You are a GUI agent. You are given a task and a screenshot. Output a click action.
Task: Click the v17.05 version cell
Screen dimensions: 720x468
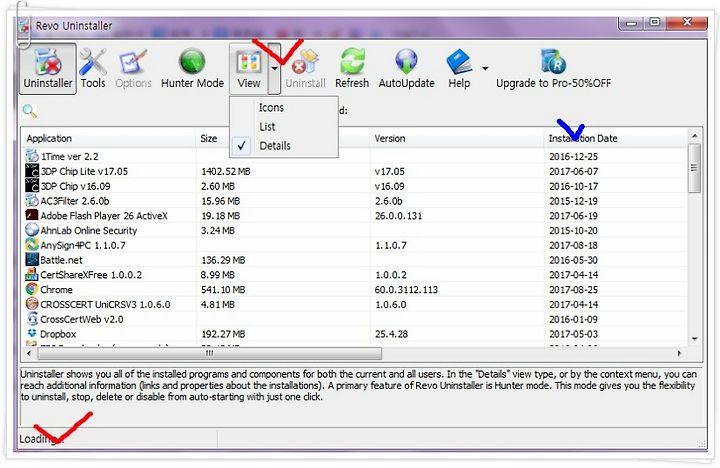tap(389, 171)
